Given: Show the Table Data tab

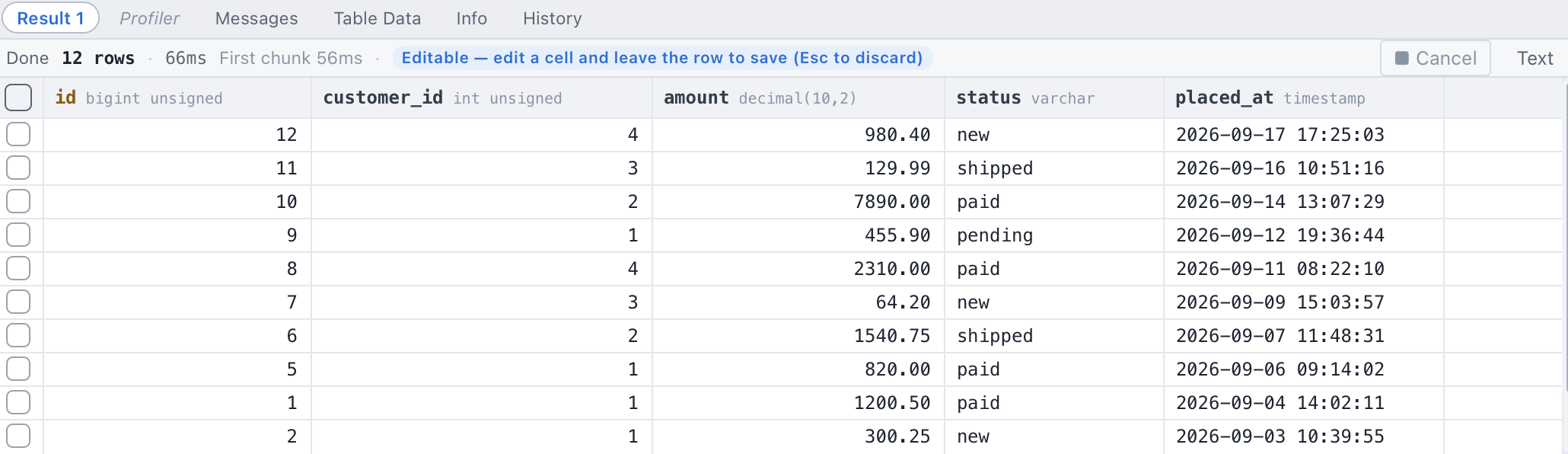Looking at the screenshot, I should pyautogui.click(x=377, y=18).
